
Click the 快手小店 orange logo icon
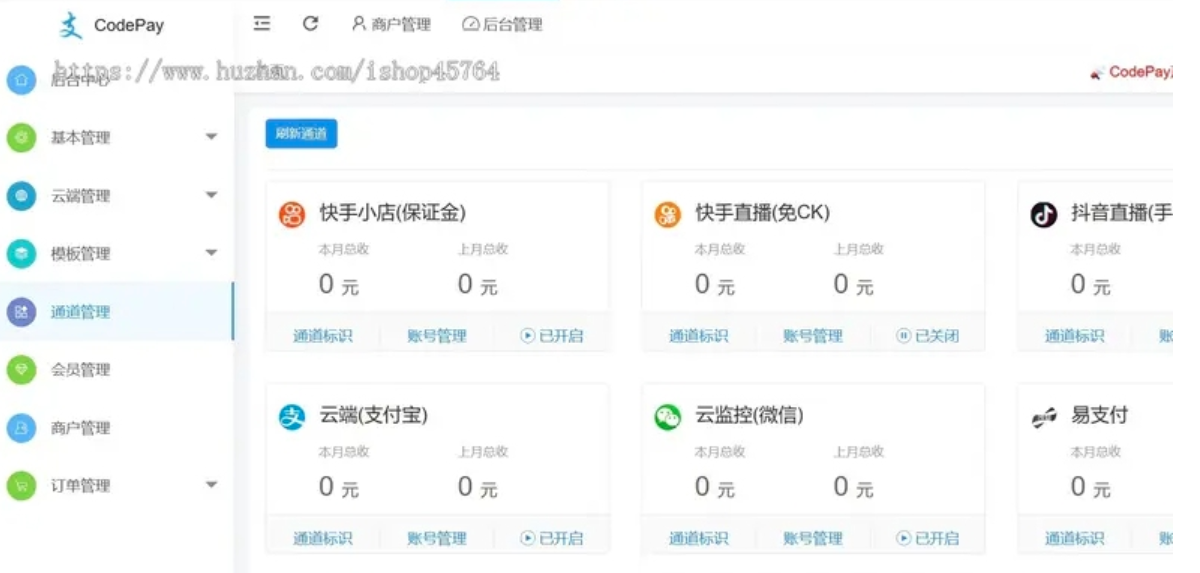tap(292, 214)
